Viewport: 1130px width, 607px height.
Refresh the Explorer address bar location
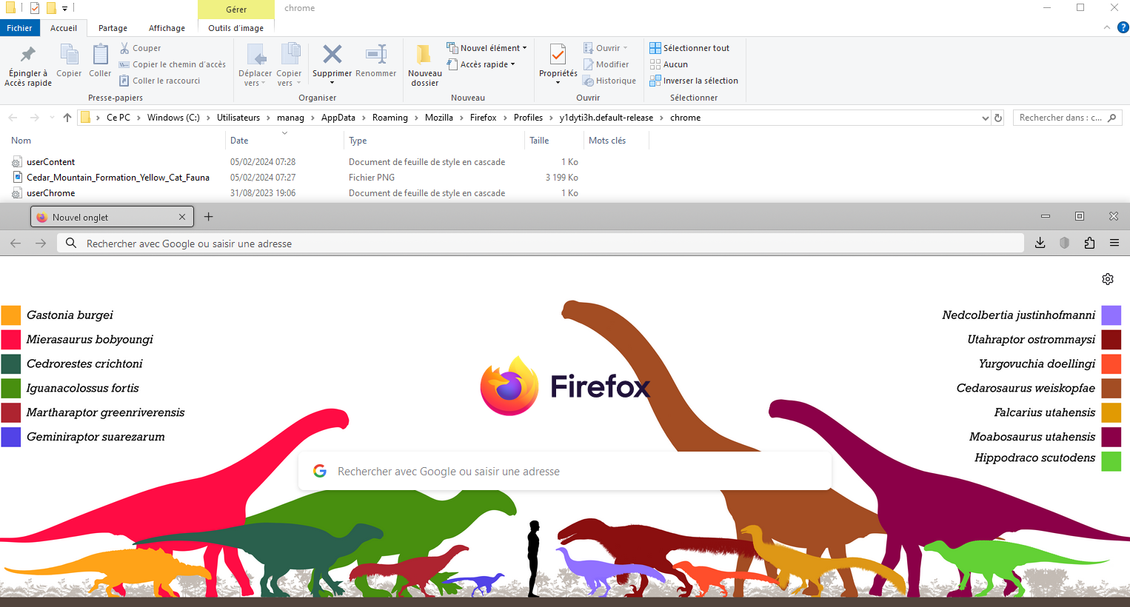click(998, 118)
